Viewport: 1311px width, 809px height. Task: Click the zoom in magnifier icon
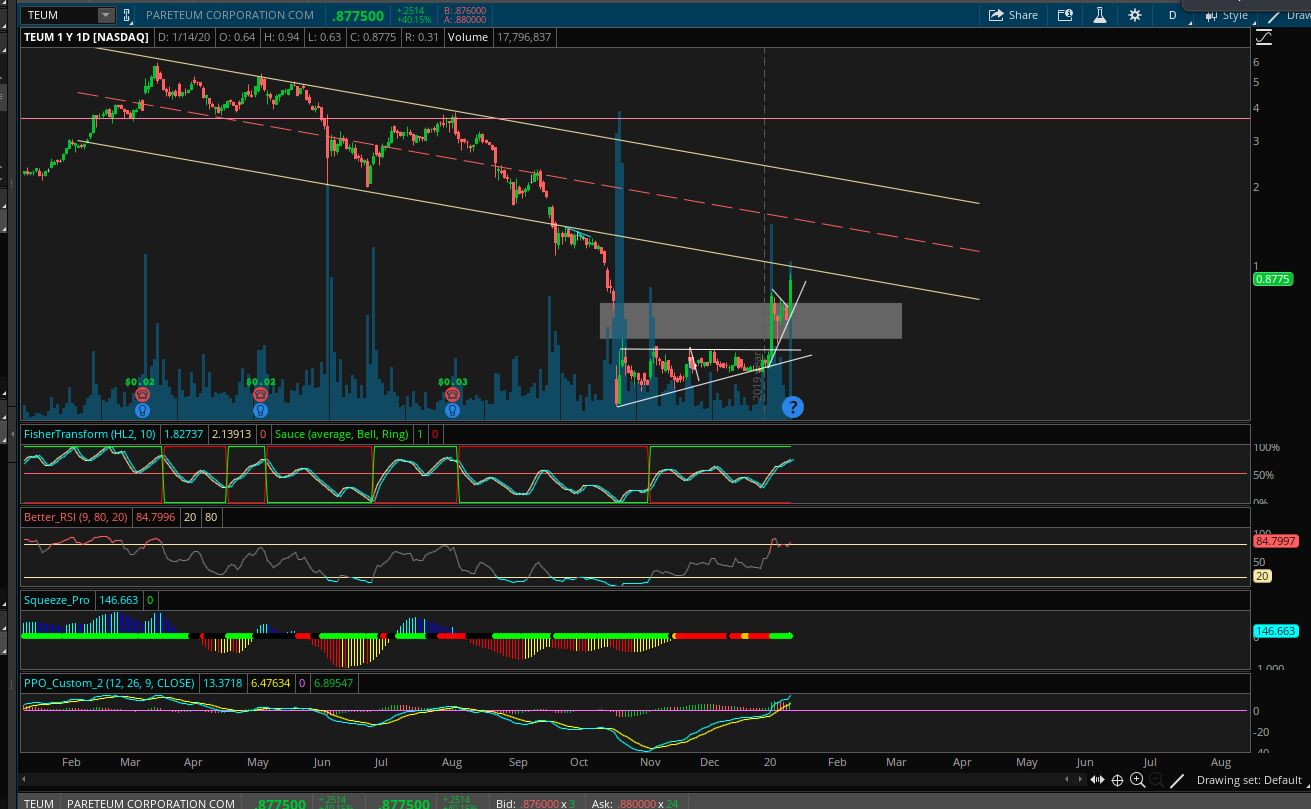pyautogui.click(x=1137, y=780)
